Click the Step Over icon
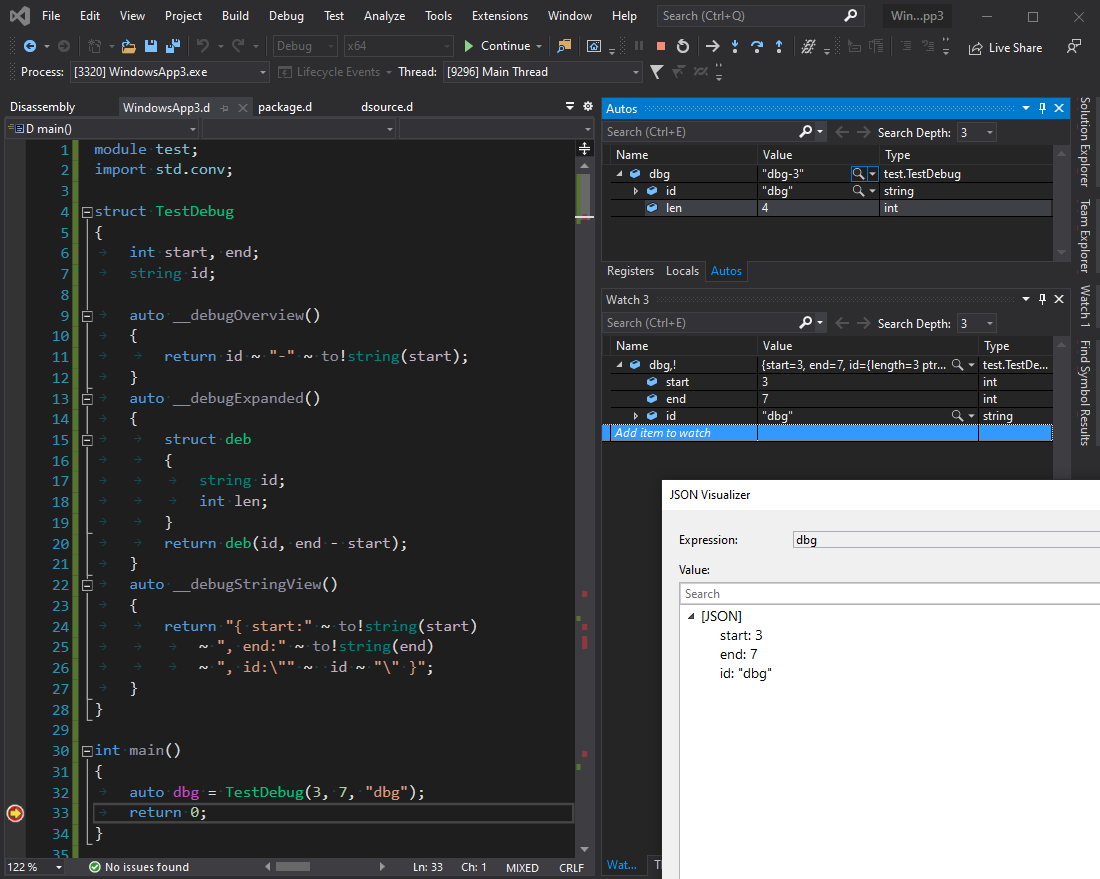Screen dimensions: 1100x879 click(757, 46)
